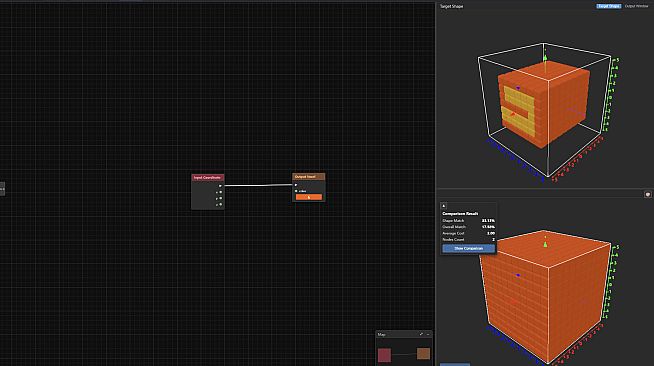Image resolution: width=654 pixels, height=366 pixels.
Task: Switch to the Target Shape tab
Action: [609, 6]
